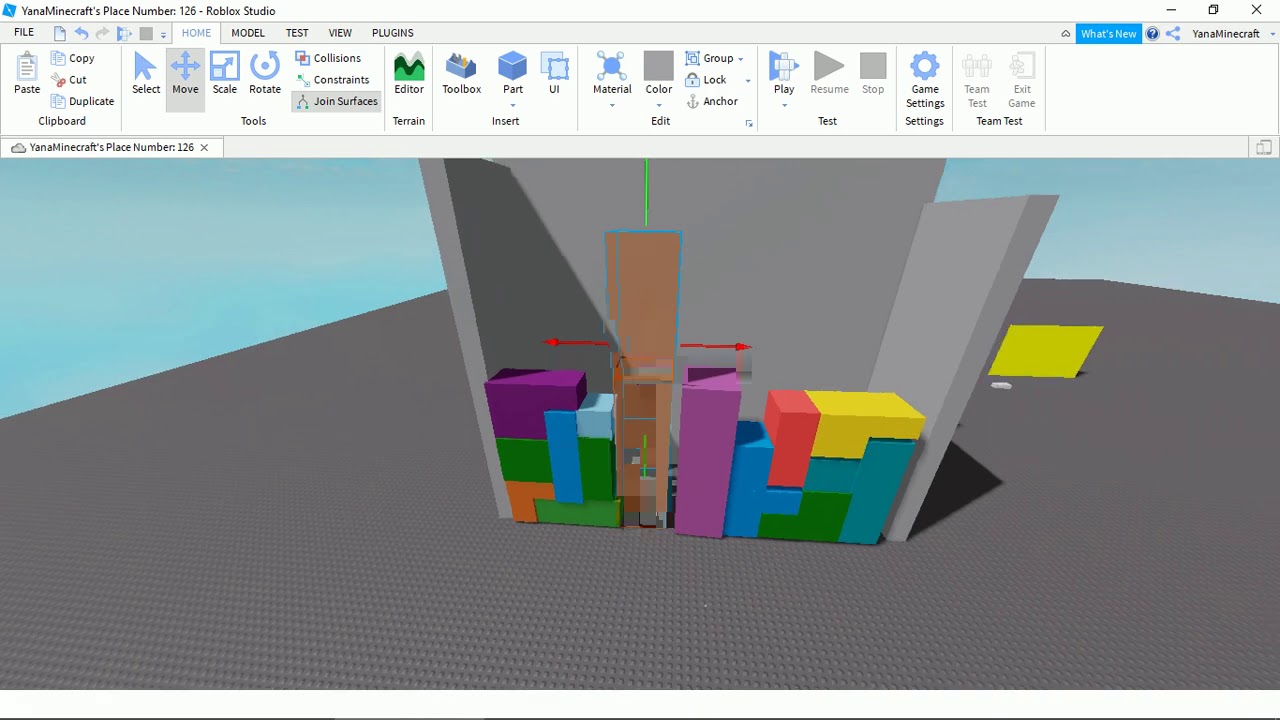This screenshot has height=720, width=1280.
Task: Open the UI insert tool
Action: [x=554, y=75]
